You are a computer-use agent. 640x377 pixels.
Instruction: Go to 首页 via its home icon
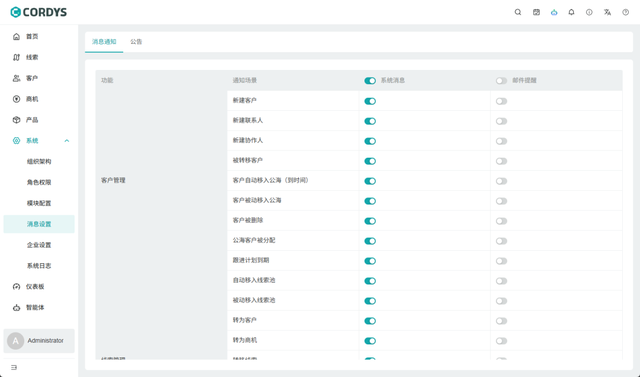[16, 37]
